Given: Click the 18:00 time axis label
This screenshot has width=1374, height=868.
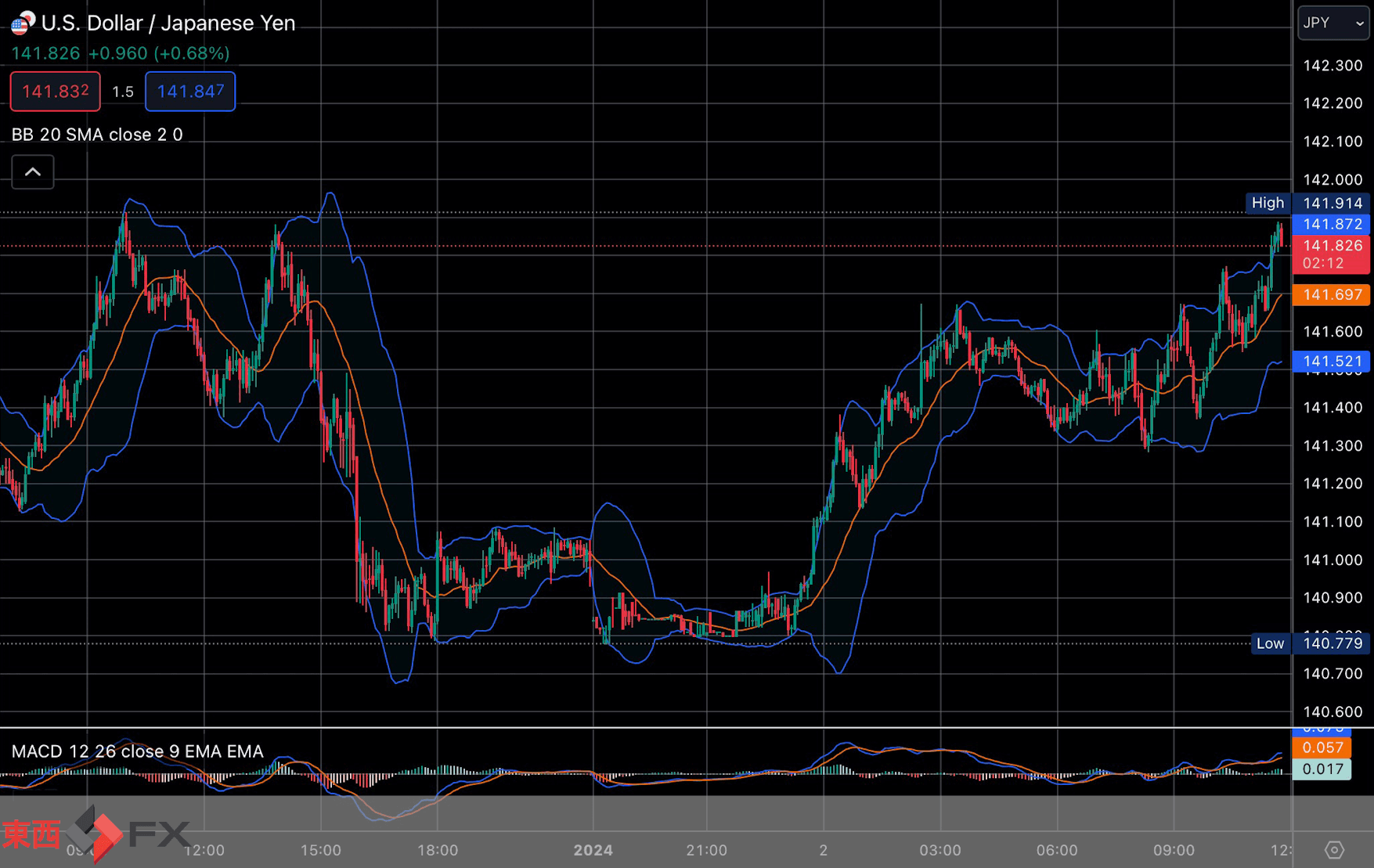Looking at the screenshot, I should click(438, 850).
